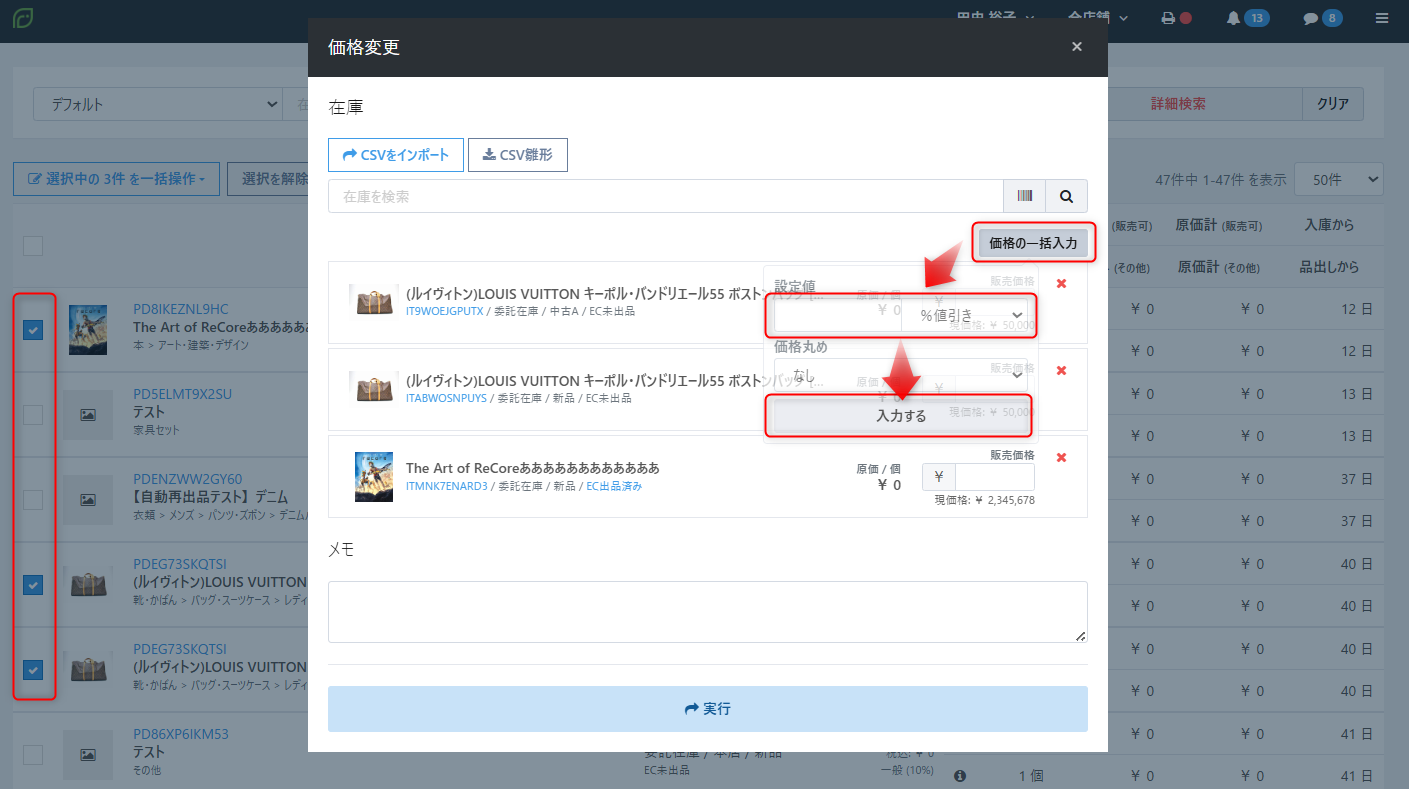Open item link ITABWOSNPUYS
Image resolution: width=1409 pixels, height=789 pixels.
click(446, 398)
